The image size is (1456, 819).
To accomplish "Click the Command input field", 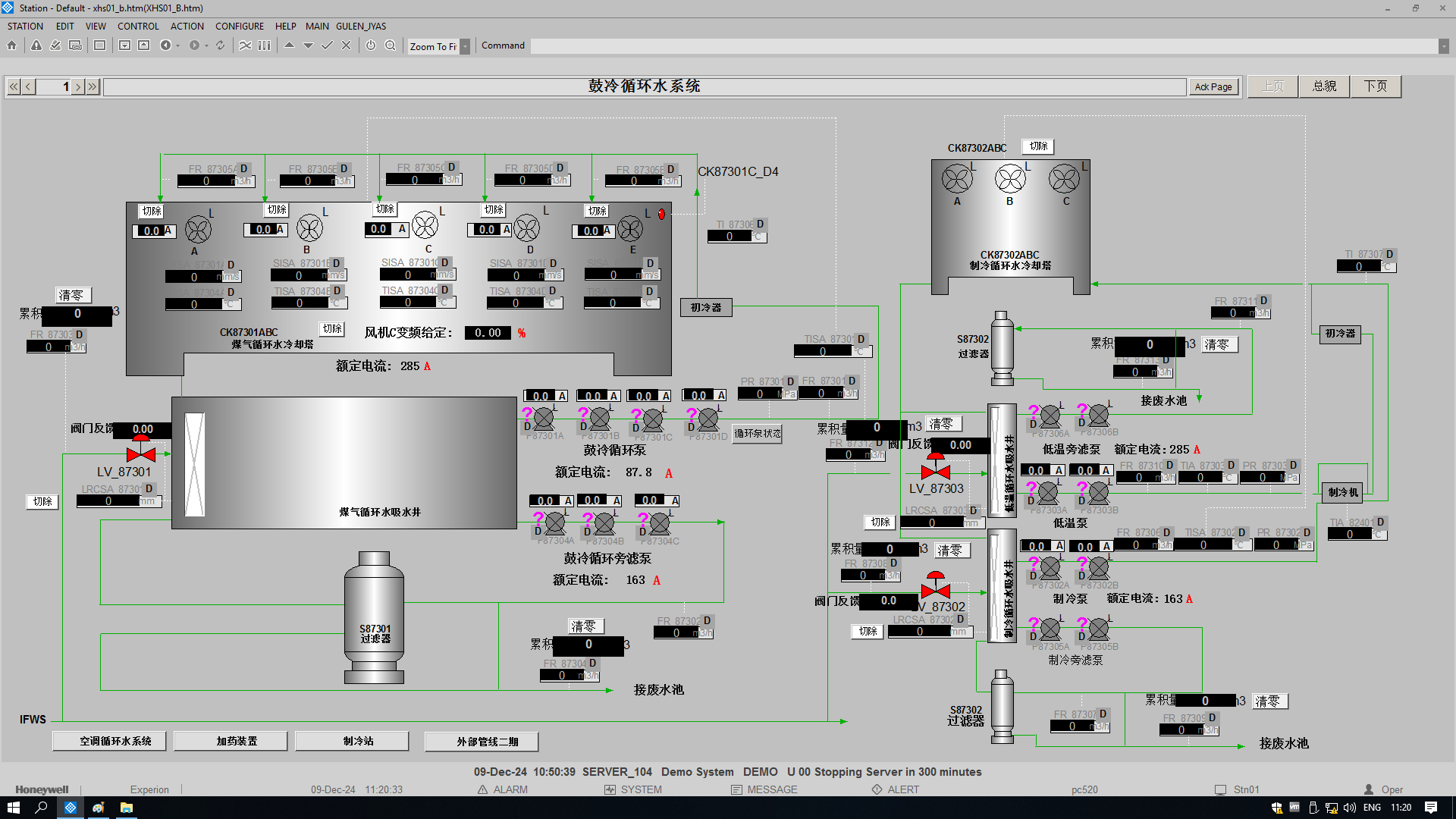I will (984, 46).
